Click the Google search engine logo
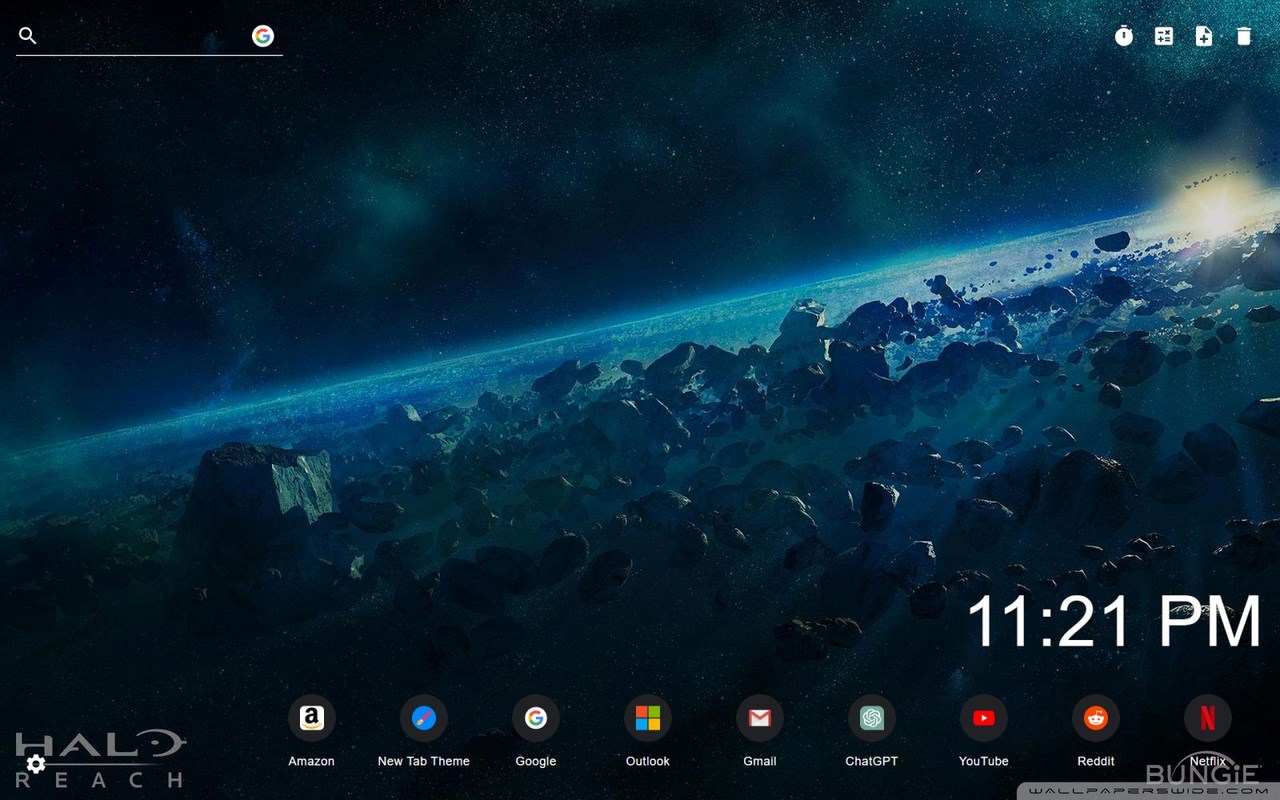 [263, 36]
